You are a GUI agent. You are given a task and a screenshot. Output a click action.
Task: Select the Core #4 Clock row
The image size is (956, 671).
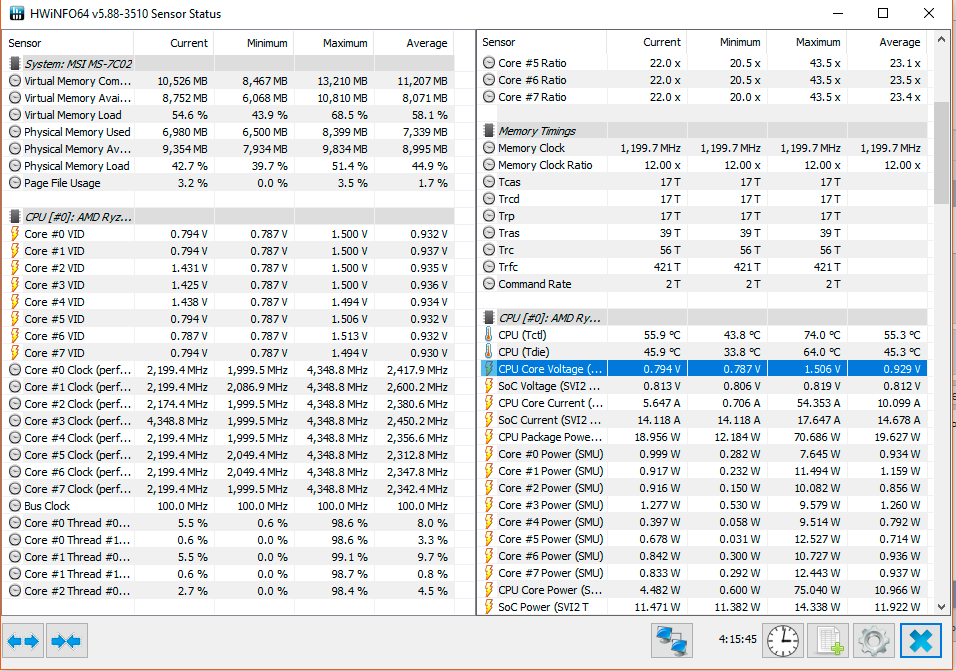pos(230,438)
